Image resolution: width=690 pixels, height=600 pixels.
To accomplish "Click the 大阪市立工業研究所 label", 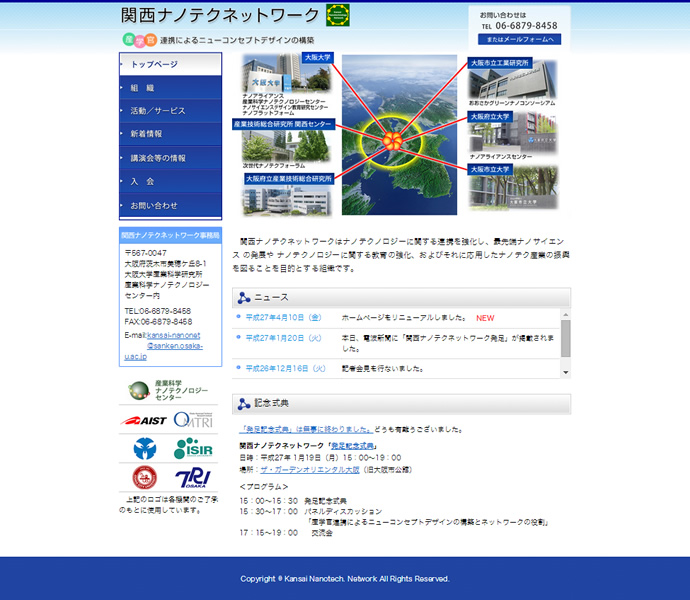I will click(x=500, y=63).
